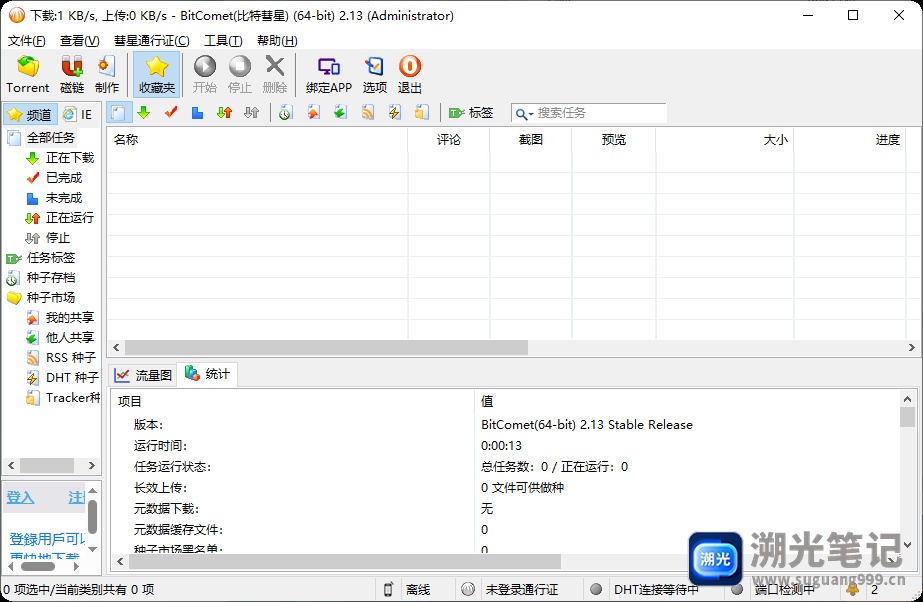Select 种子市场 folder in the sidebar tree
The image size is (923, 602).
(x=51, y=298)
